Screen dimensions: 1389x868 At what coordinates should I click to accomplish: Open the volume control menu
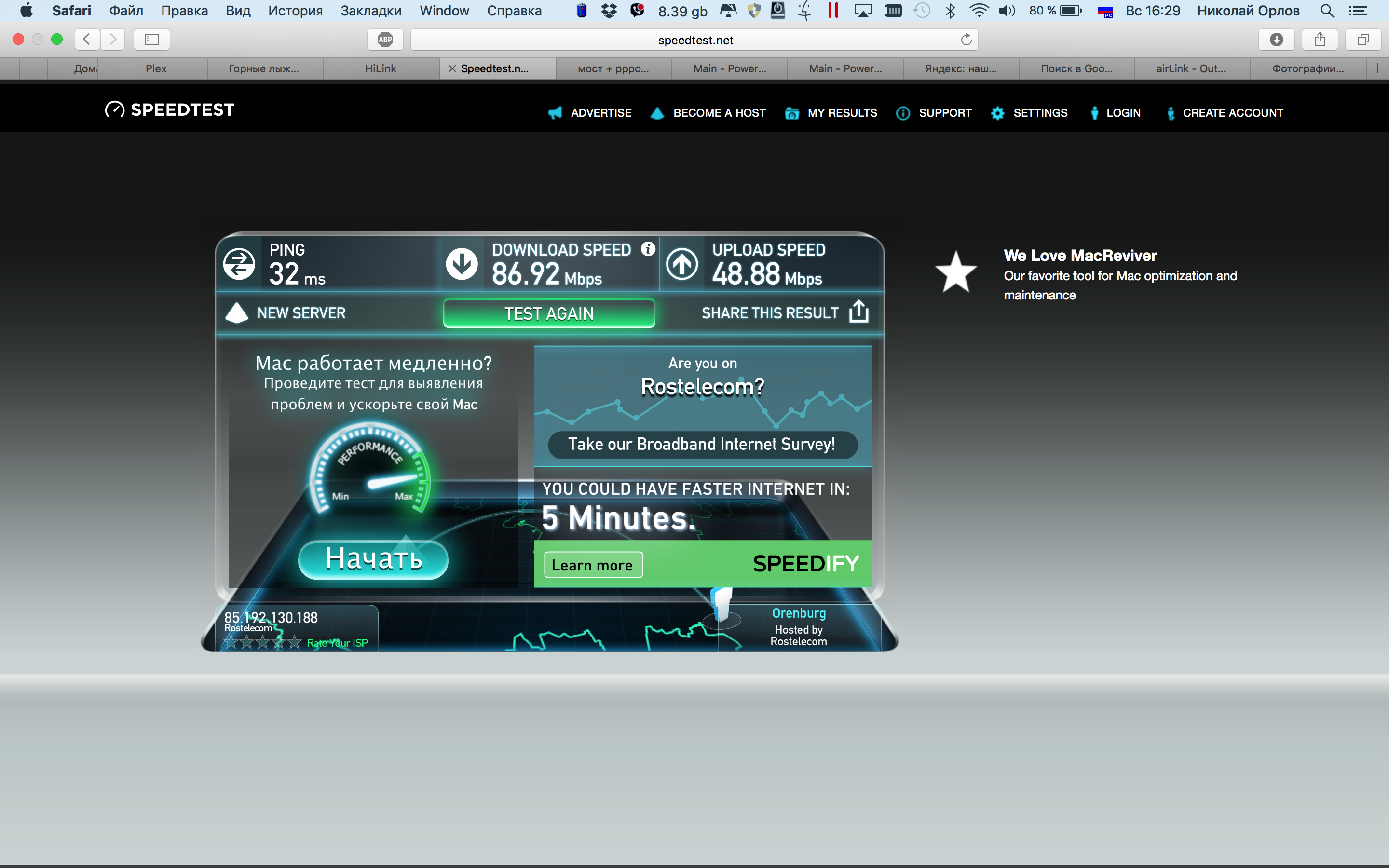(x=1007, y=10)
